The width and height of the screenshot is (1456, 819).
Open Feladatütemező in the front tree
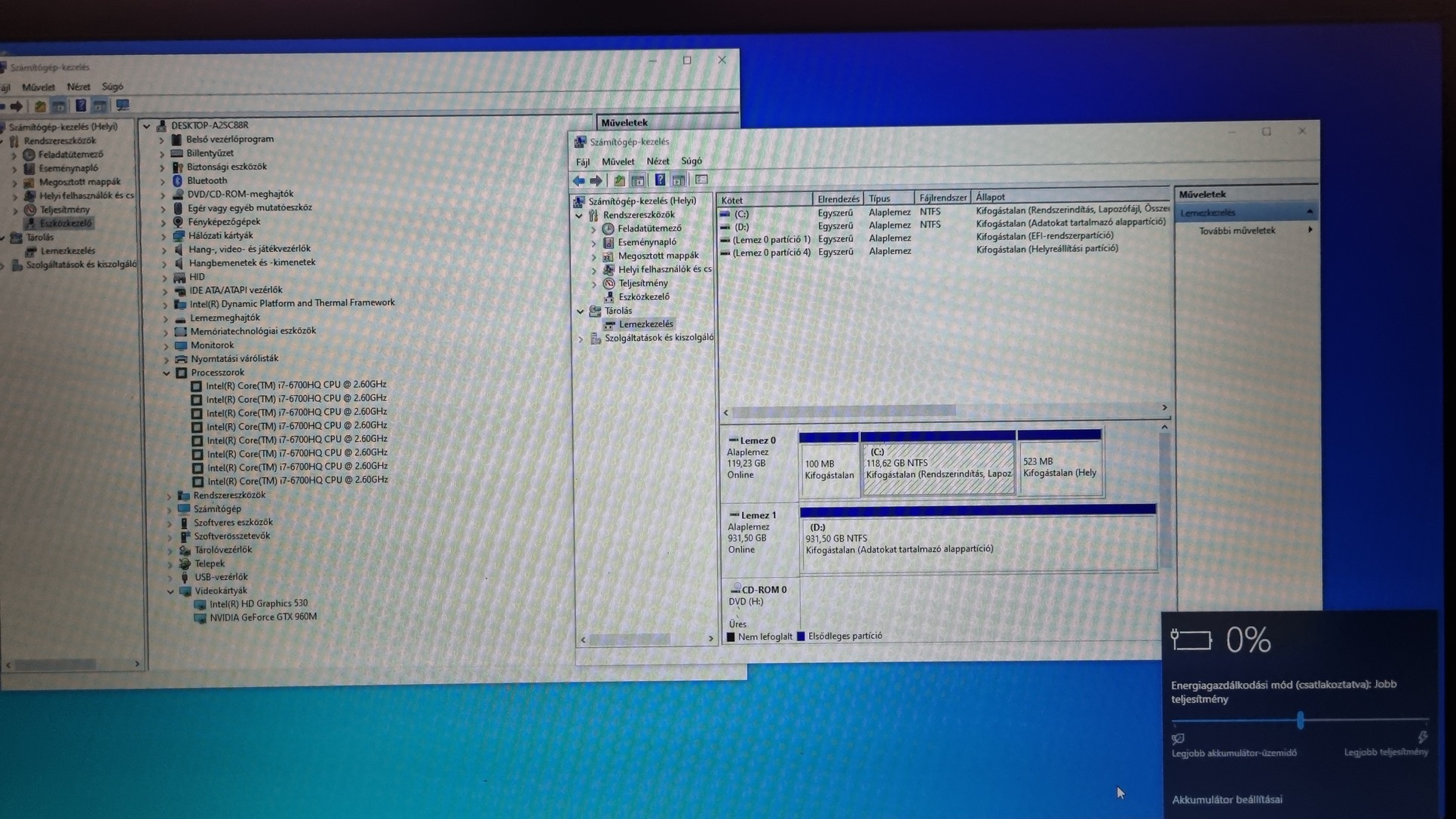point(648,229)
